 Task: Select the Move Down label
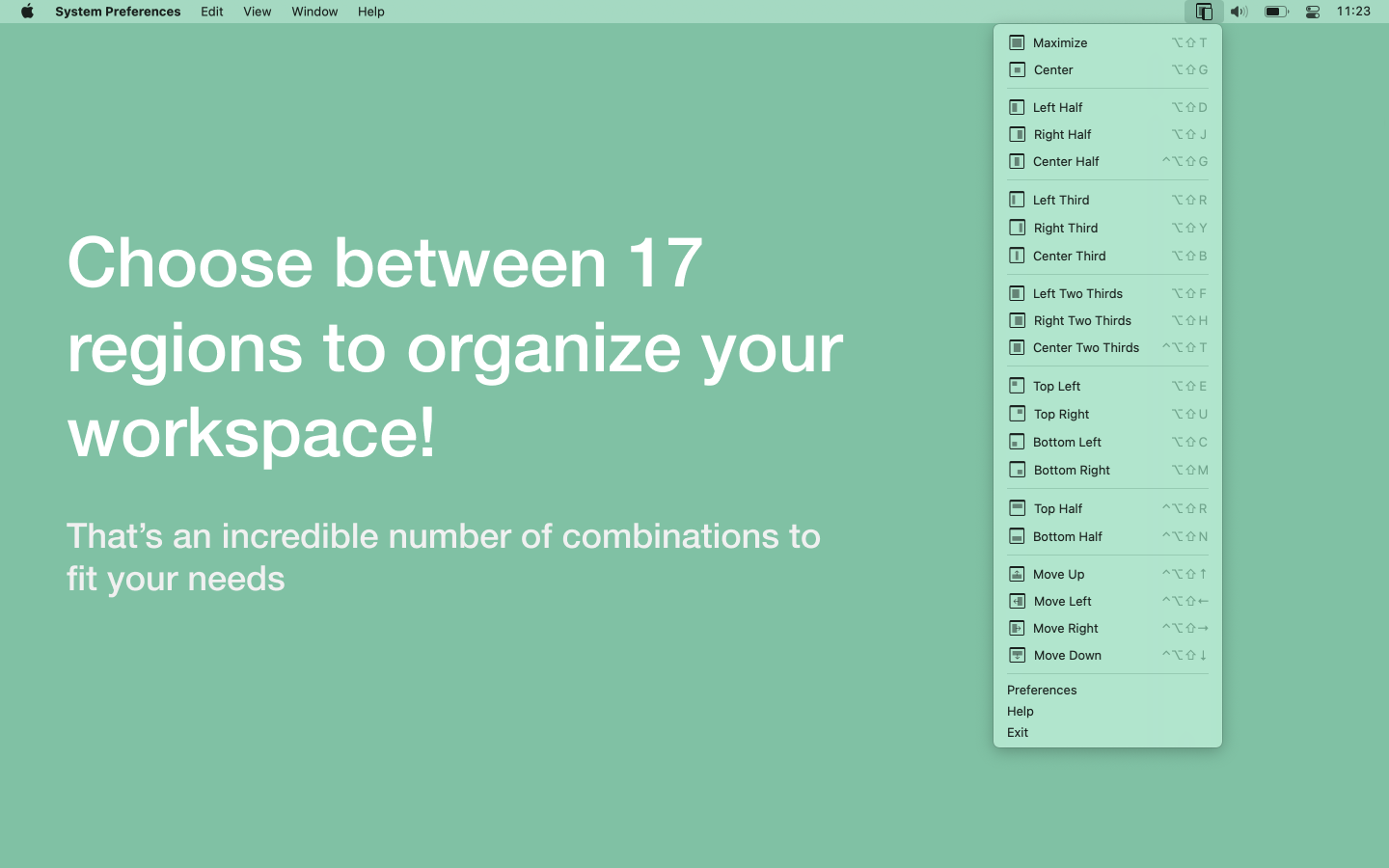(1068, 655)
